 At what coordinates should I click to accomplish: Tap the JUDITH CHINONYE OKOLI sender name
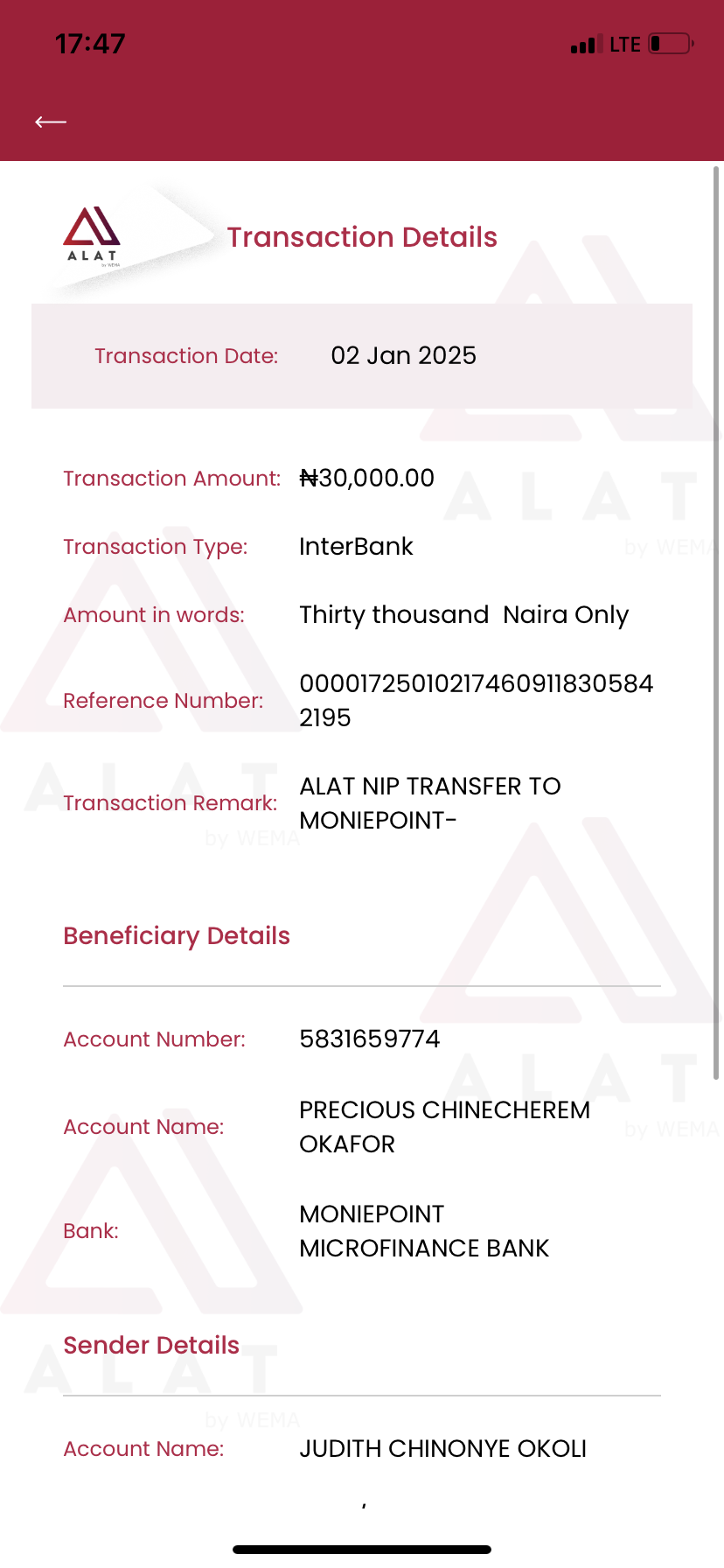point(442,1448)
